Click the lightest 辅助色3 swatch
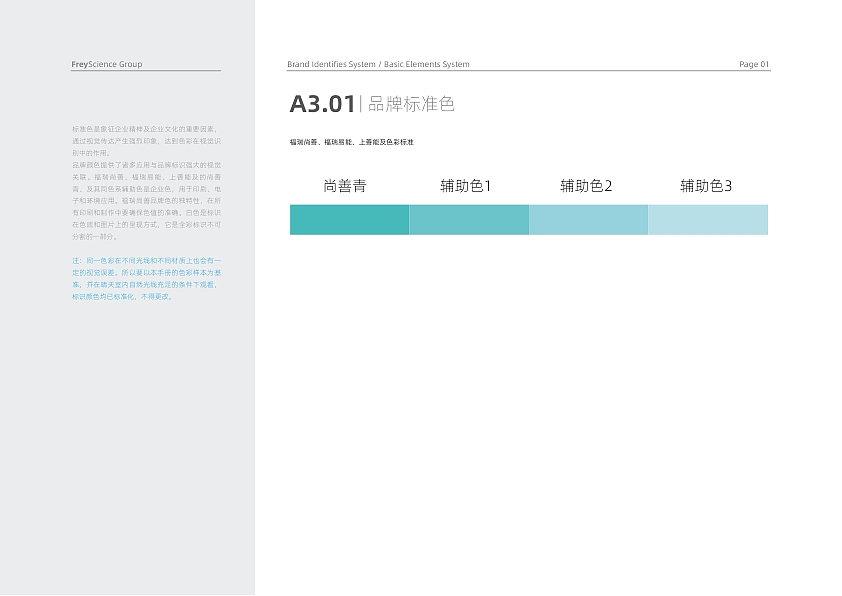The width and height of the screenshot is (842, 596). pyautogui.click(x=708, y=219)
